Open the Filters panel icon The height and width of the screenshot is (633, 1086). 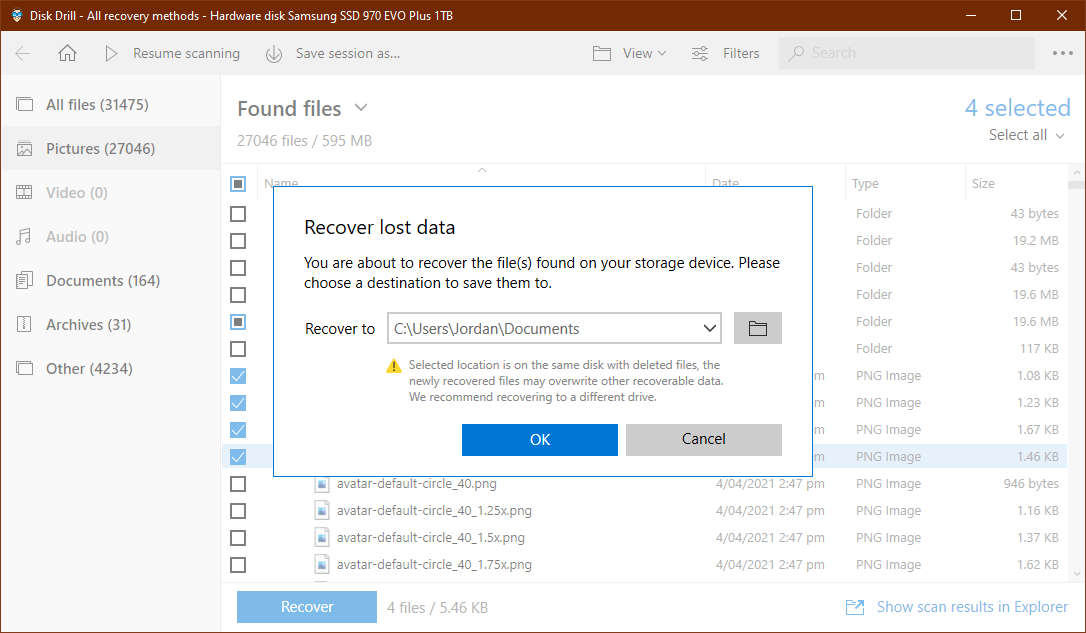[700, 53]
